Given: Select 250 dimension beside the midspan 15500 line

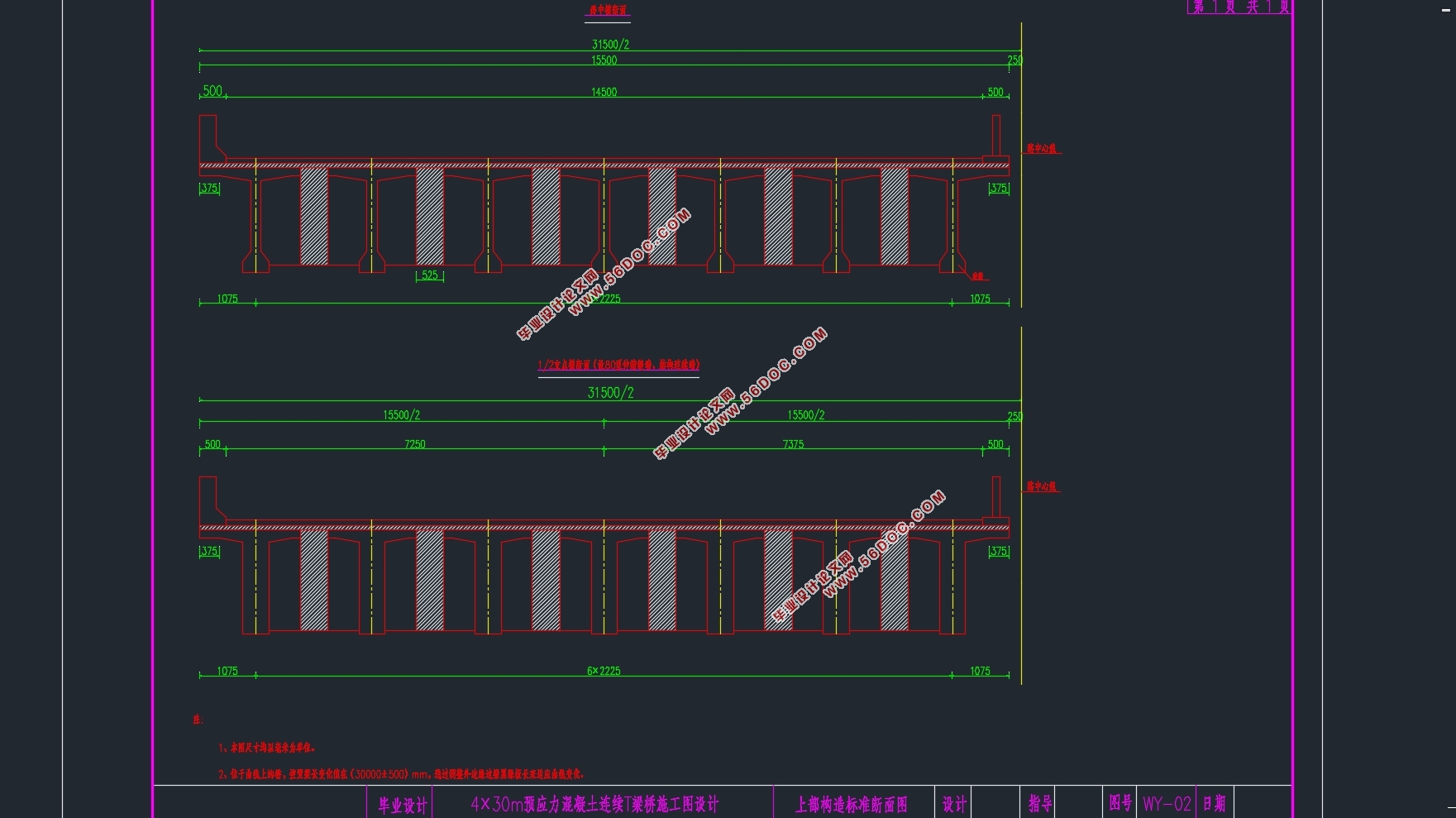Looking at the screenshot, I should (x=1014, y=60).
